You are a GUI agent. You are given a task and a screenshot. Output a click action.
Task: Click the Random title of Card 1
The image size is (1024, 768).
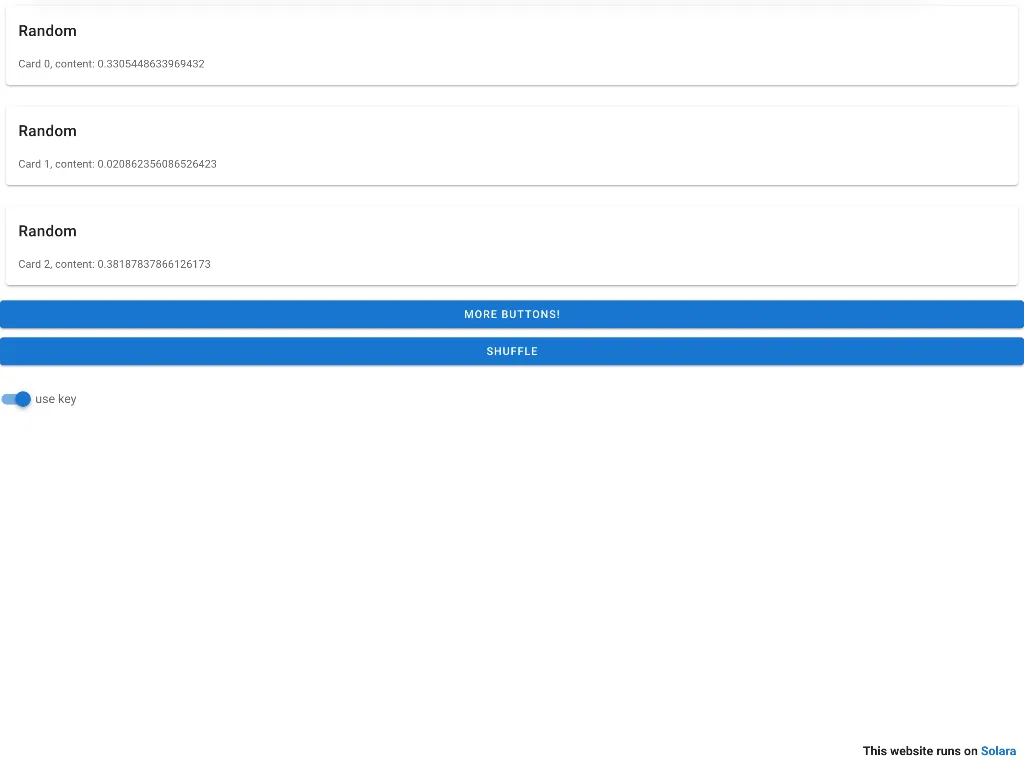click(x=47, y=131)
